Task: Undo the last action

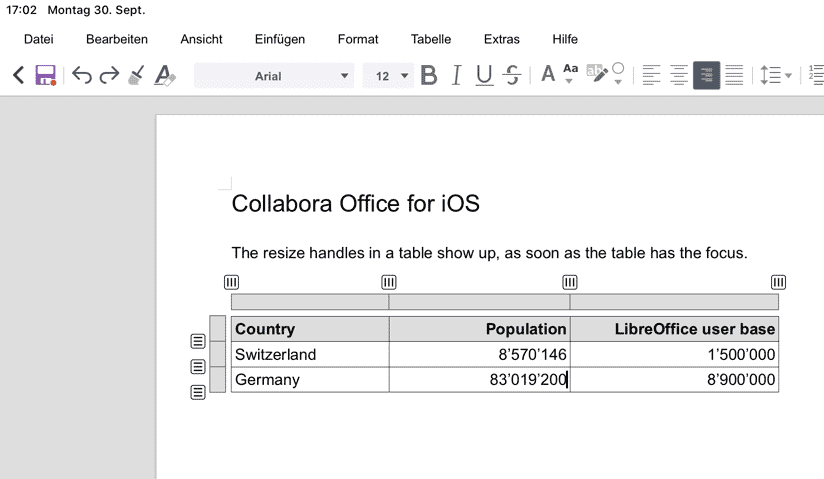Action: coord(82,76)
